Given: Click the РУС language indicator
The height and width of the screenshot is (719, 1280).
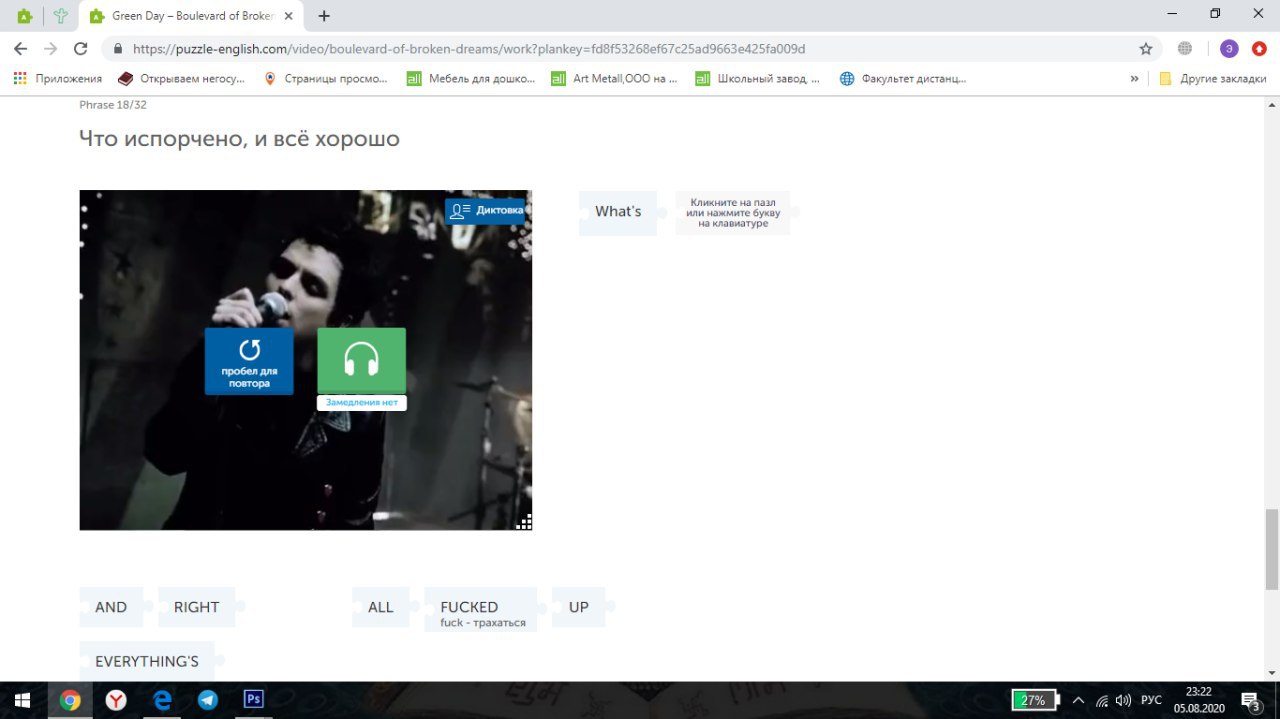Looking at the screenshot, I should 1151,700.
